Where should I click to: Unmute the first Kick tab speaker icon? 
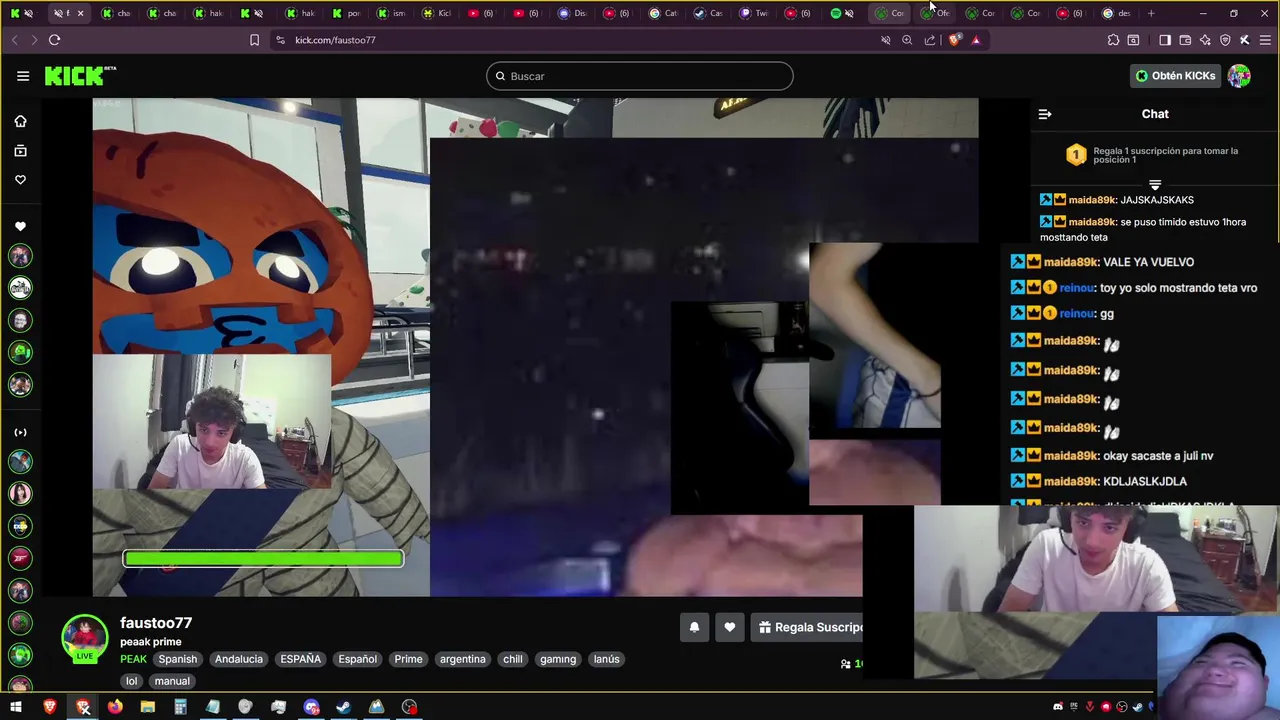coord(28,13)
